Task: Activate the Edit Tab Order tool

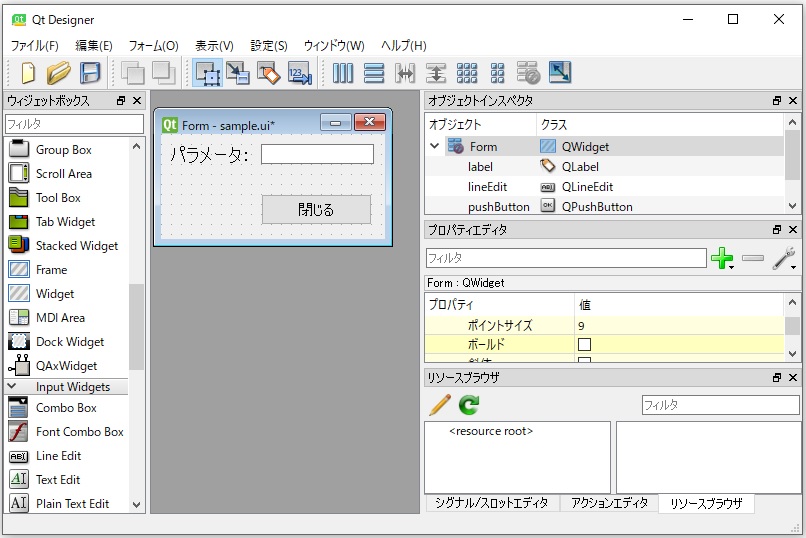Action: pyautogui.click(x=299, y=72)
